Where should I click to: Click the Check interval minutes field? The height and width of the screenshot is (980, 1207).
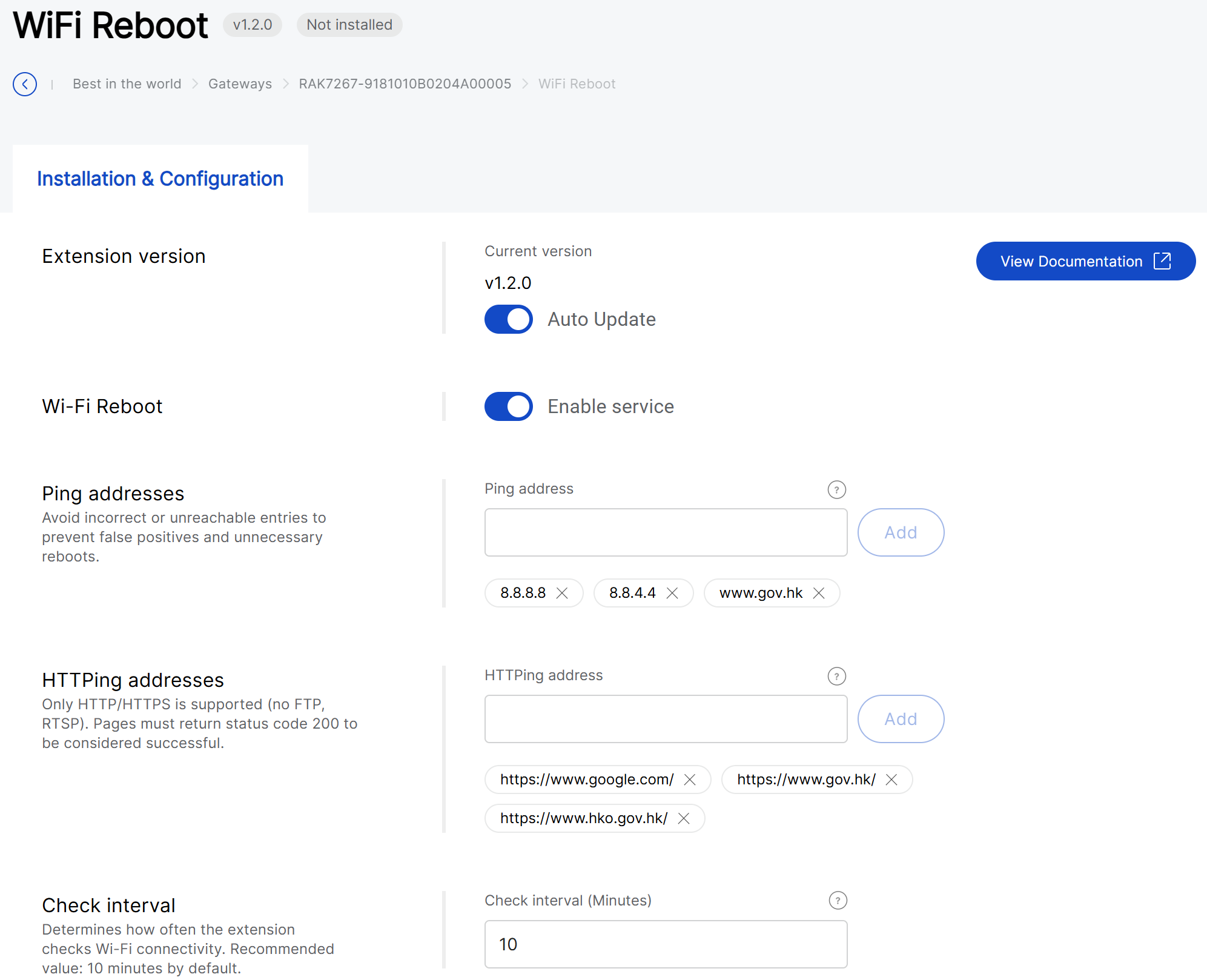[666, 944]
